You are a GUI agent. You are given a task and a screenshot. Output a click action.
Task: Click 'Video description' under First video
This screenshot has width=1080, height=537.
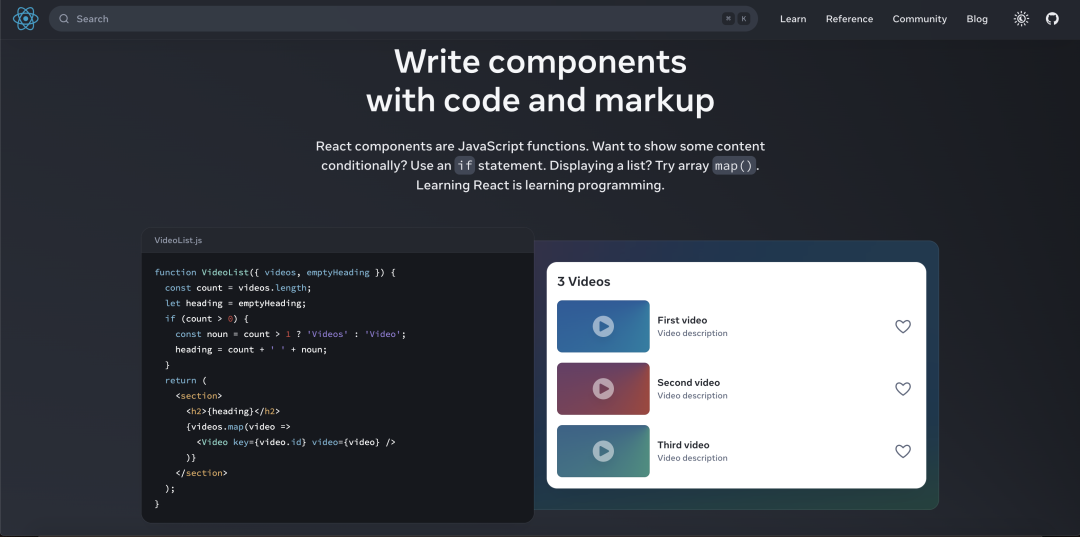(x=692, y=333)
